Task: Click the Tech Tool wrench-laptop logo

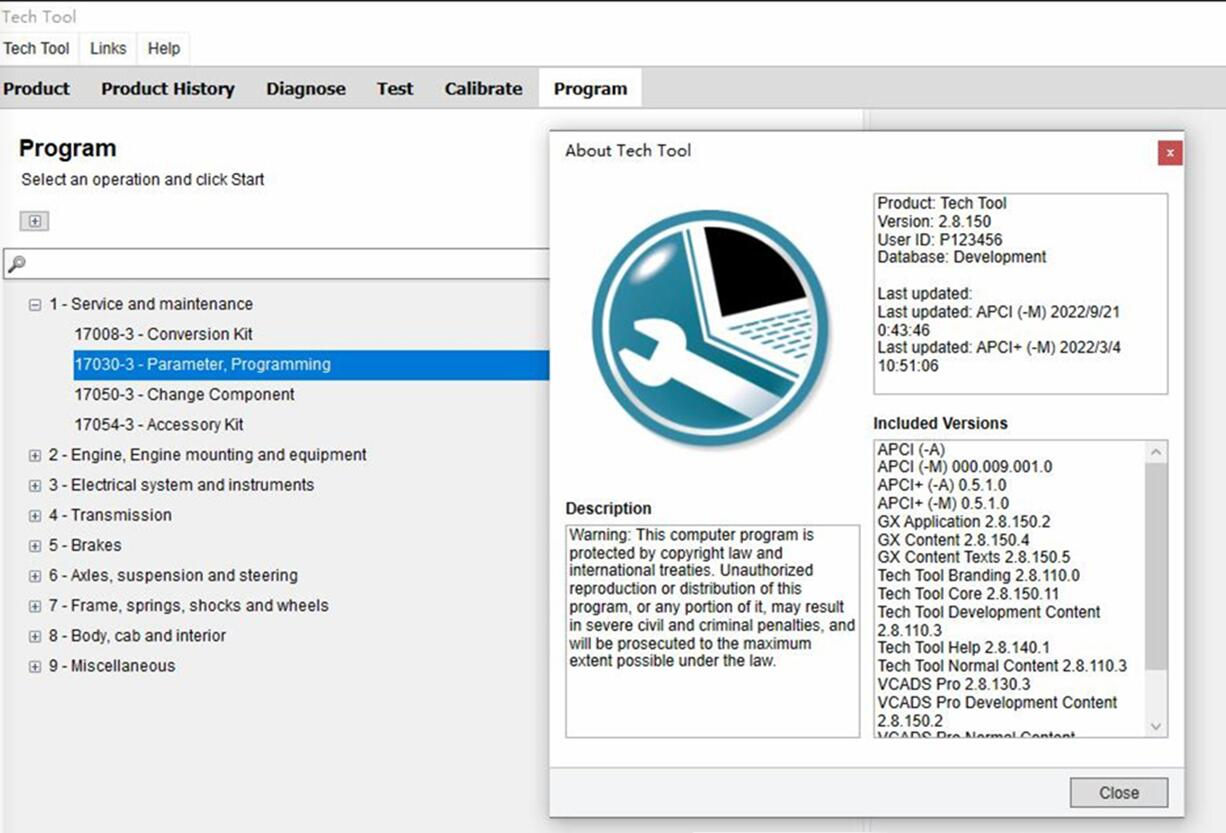Action: (710, 328)
